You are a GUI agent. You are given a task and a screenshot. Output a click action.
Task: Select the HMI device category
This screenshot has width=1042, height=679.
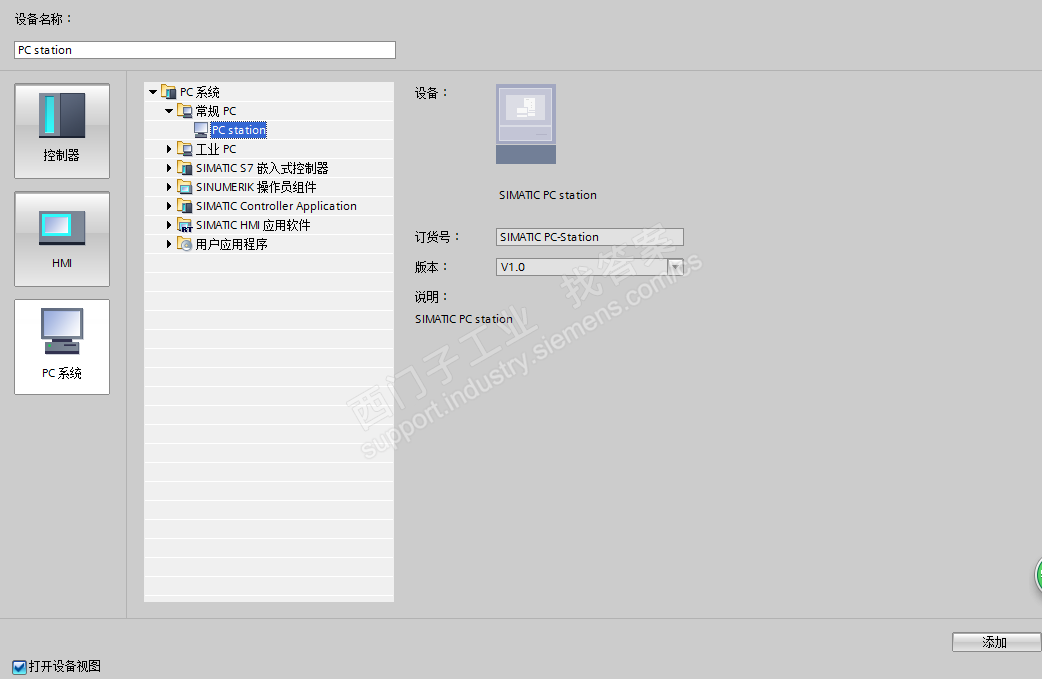pos(62,239)
